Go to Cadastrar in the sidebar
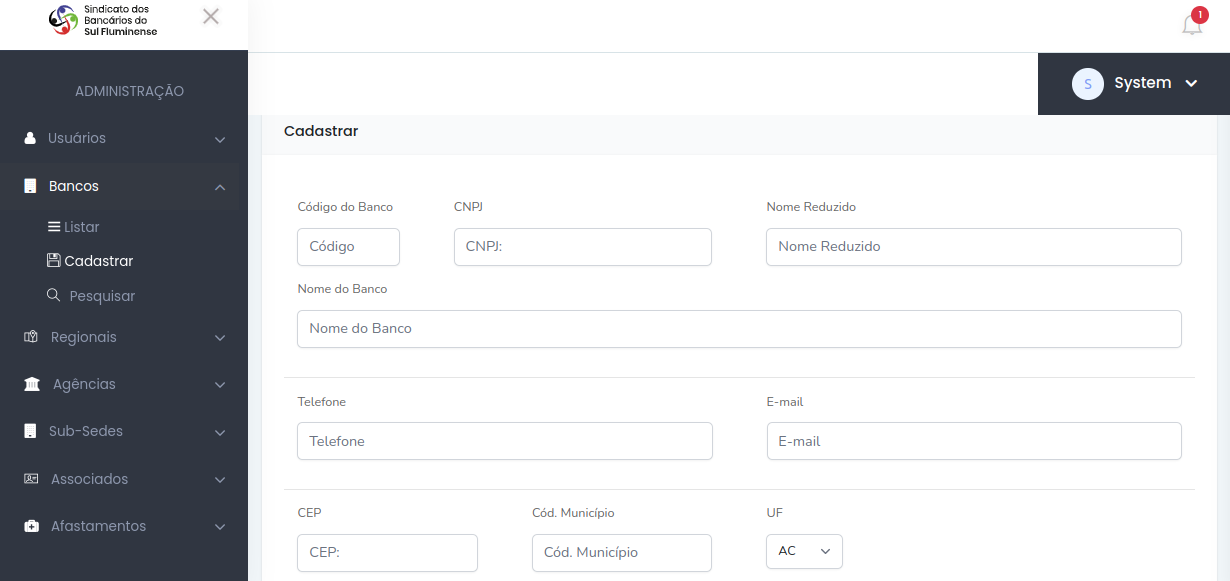This screenshot has width=1230, height=581. coord(90,261)
